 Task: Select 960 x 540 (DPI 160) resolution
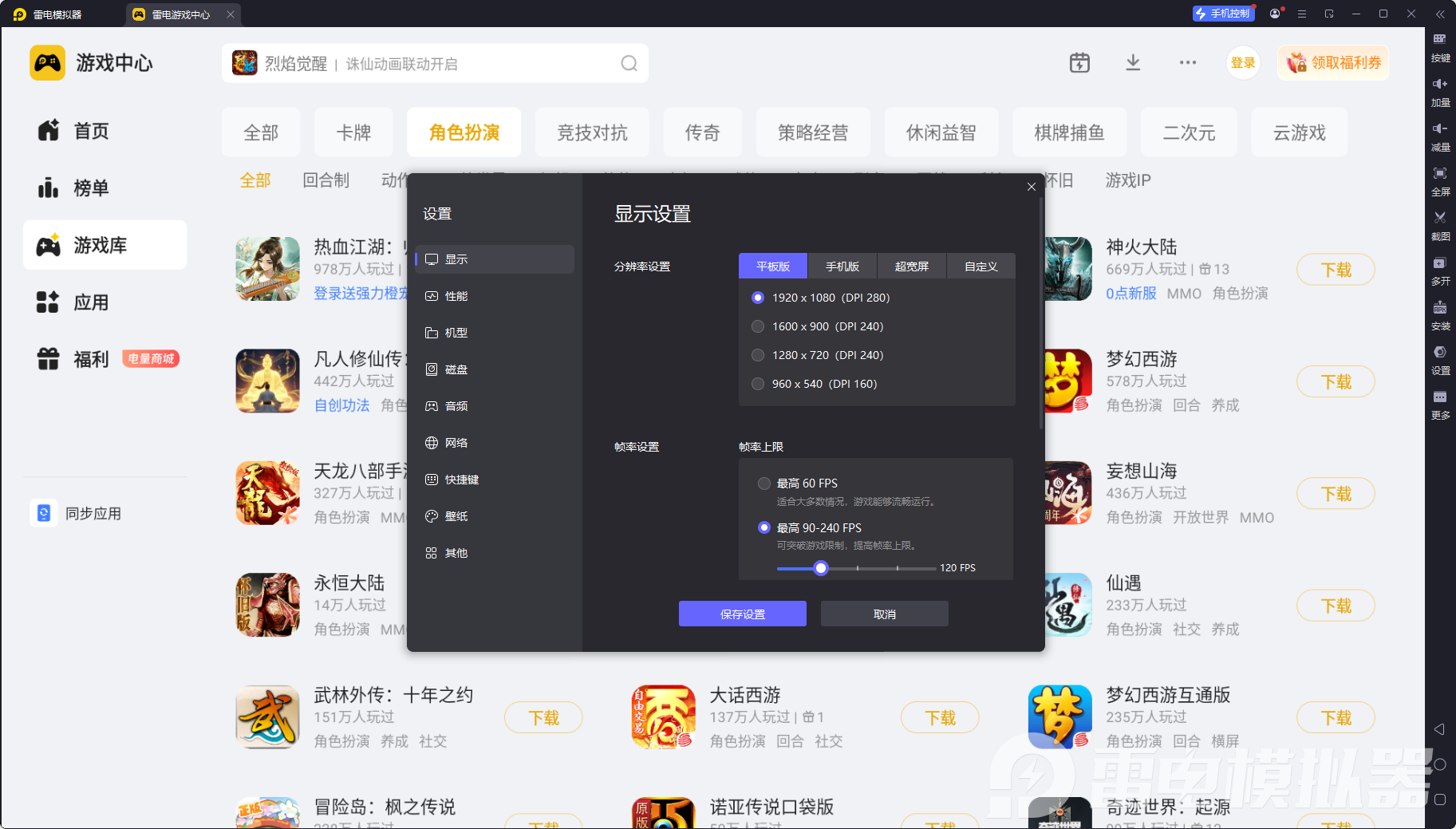coord(758,384)
